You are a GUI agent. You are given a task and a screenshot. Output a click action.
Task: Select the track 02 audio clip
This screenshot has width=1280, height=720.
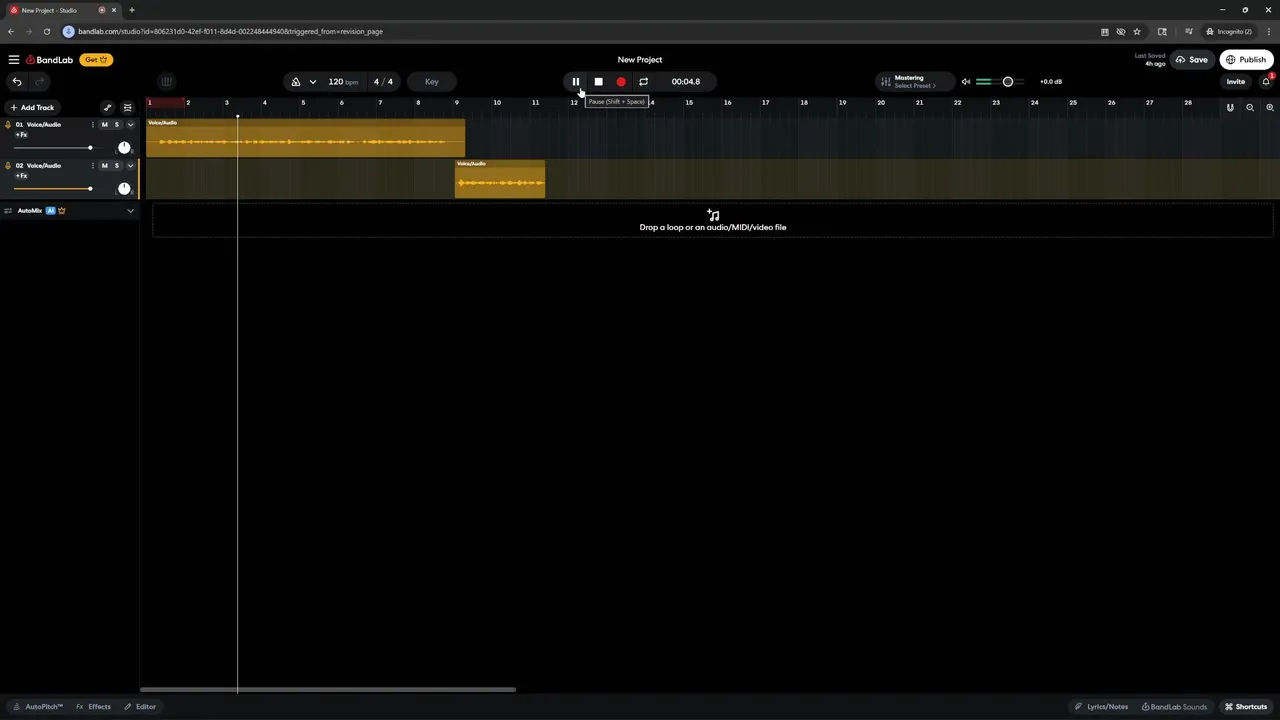500,179
